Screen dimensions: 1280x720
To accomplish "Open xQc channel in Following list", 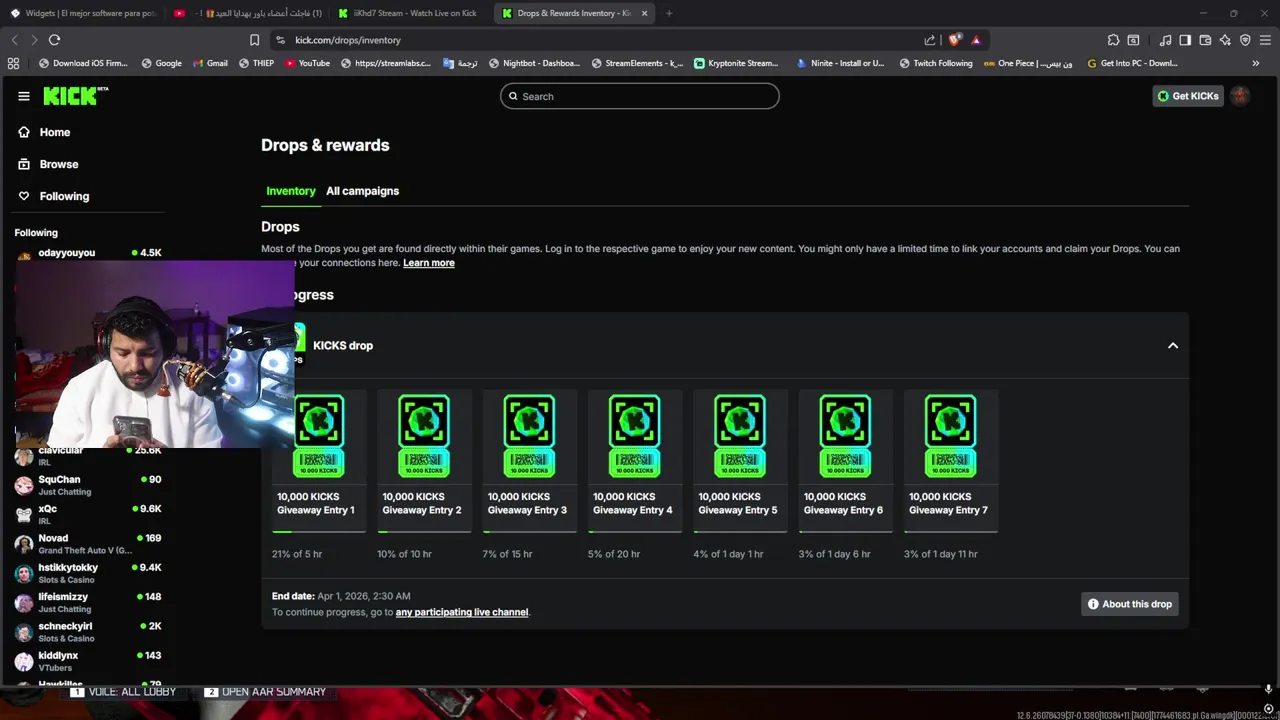I will 88,514.
